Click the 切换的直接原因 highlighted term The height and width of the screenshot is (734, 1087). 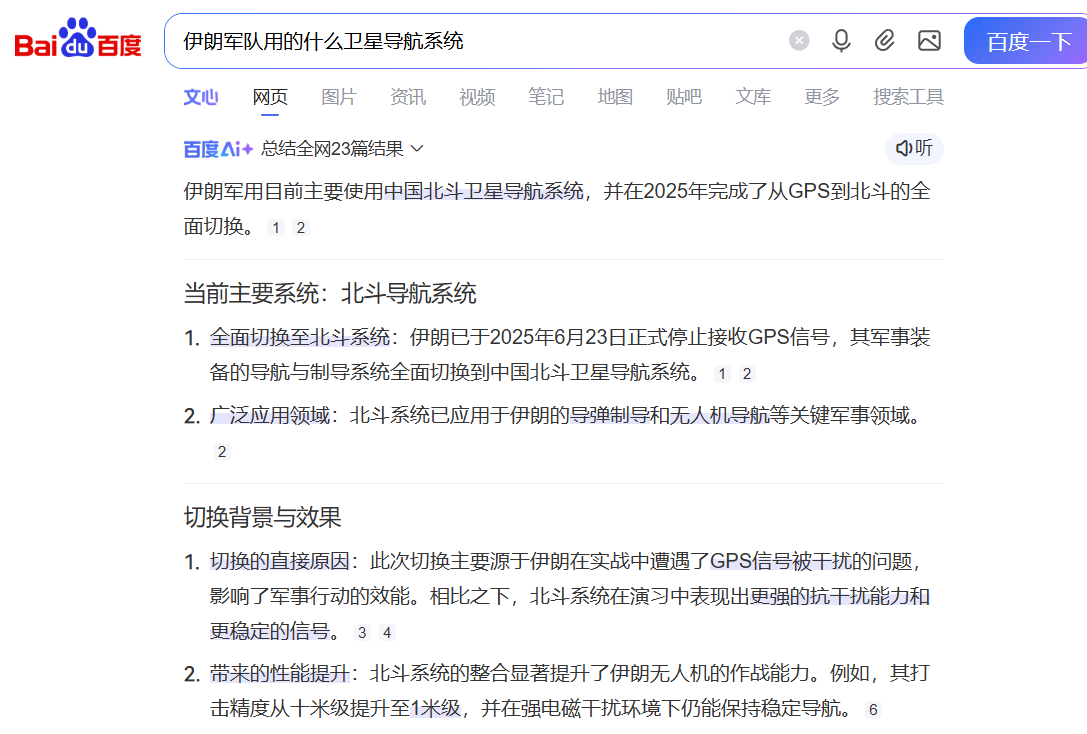coord(279,561)
